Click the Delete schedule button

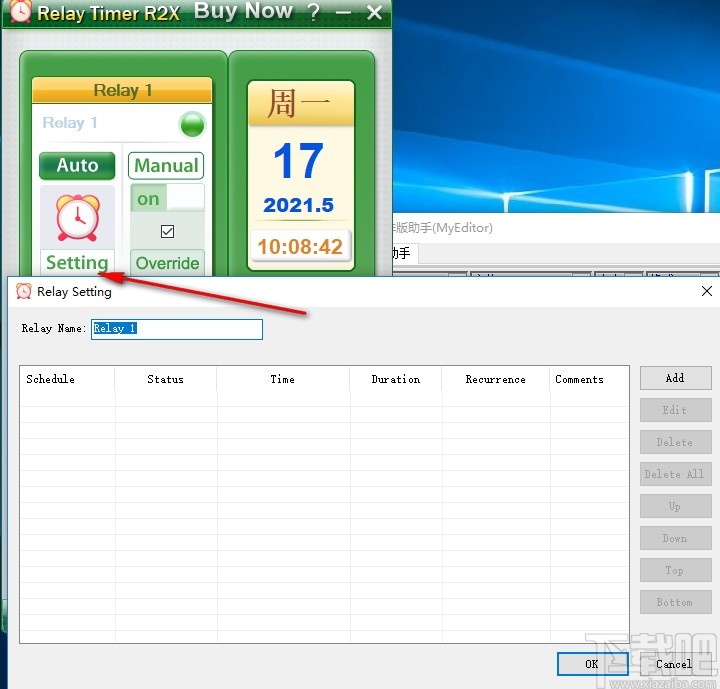(x=675, y=442)
